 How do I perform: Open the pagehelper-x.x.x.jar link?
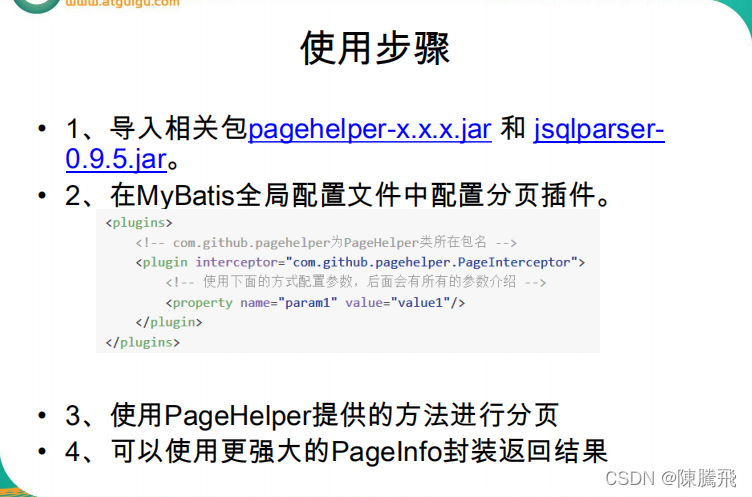click(370, 129)
